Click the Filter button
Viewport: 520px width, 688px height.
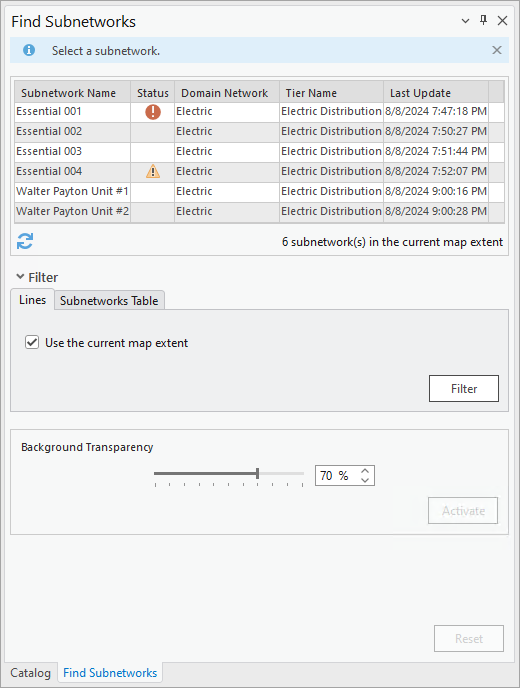coord(464,389)
